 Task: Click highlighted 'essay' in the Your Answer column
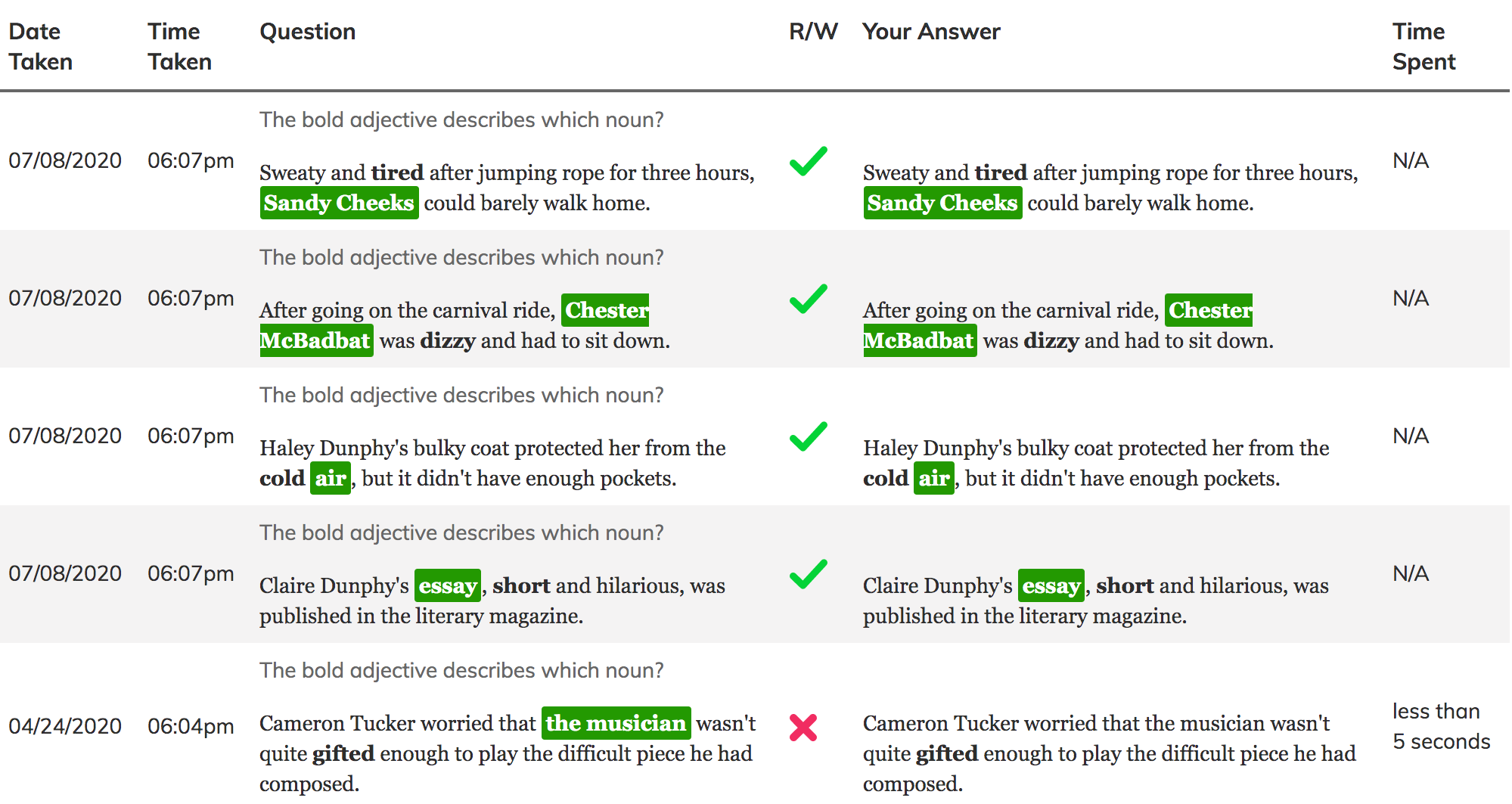[1051, 585]
